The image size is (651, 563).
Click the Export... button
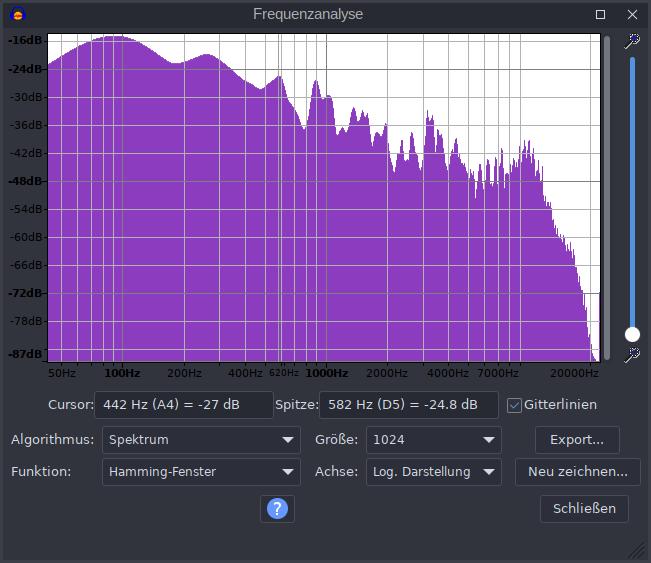coord(577,440)
